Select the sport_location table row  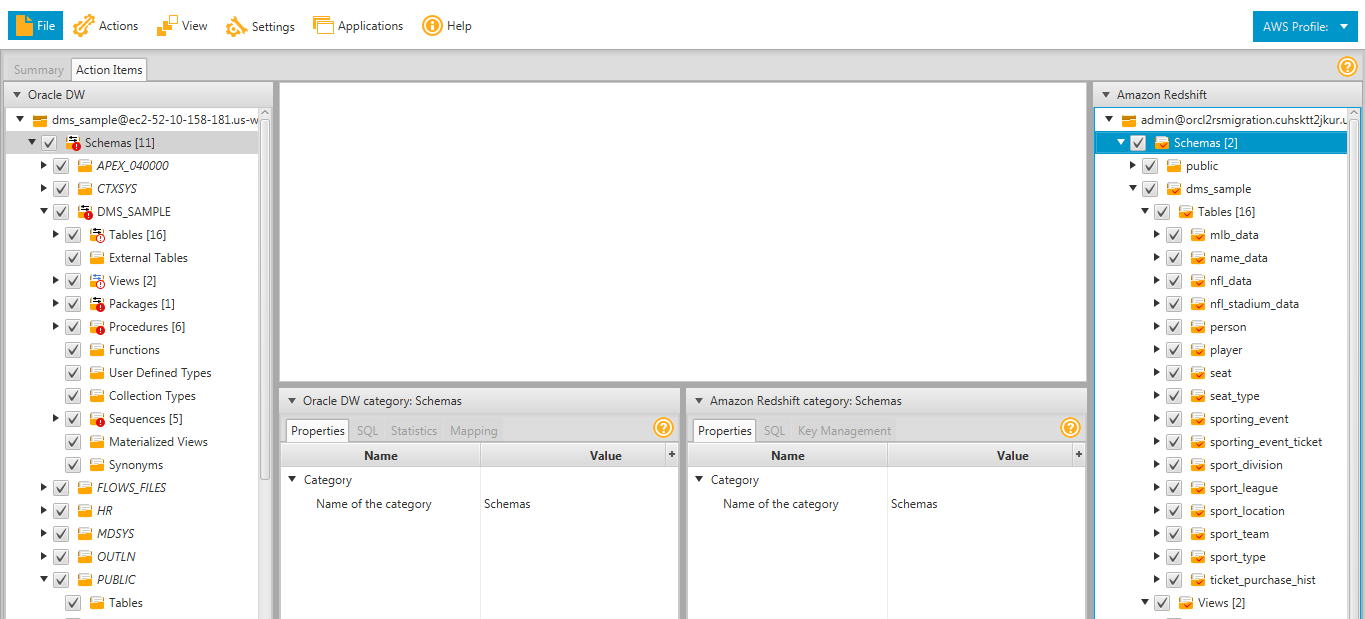(x=1220, y=511)
